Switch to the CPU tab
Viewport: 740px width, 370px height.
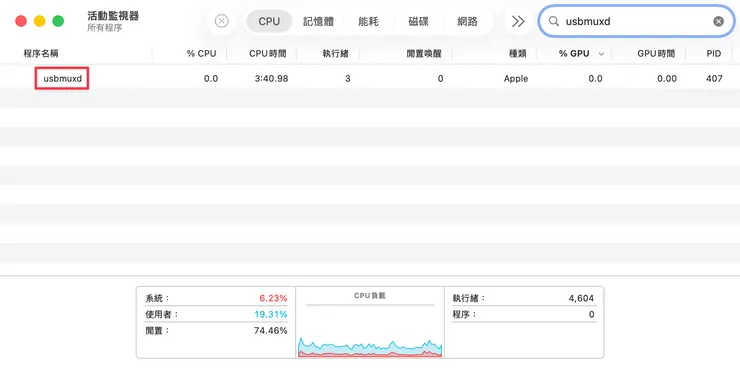pos(269,21)
